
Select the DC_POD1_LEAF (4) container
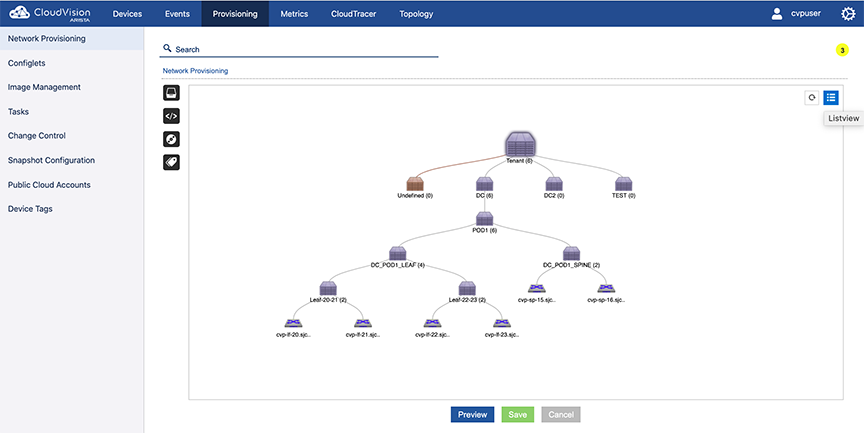point(397,253)
